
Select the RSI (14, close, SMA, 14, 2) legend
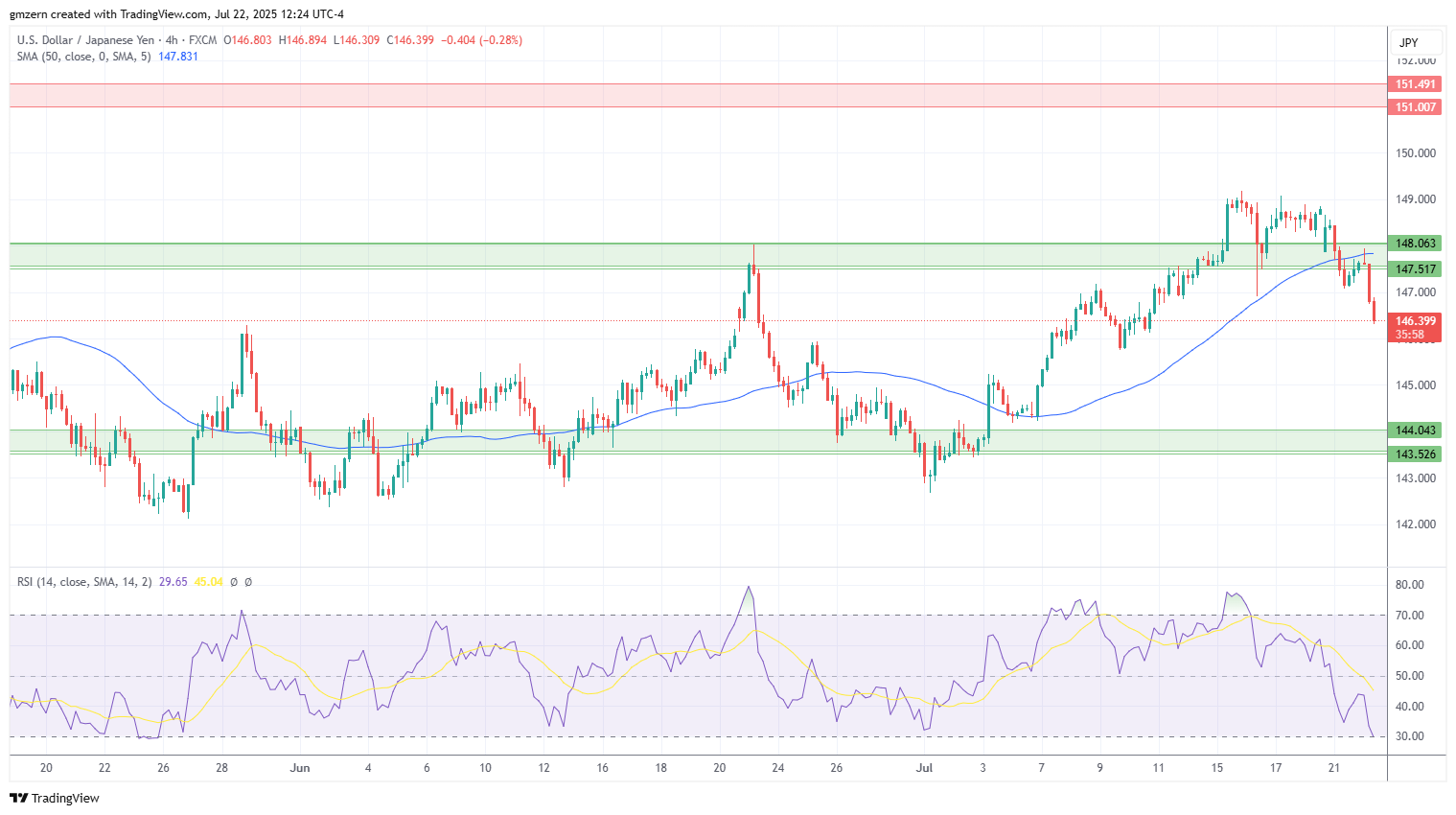(x=83, y=582)
